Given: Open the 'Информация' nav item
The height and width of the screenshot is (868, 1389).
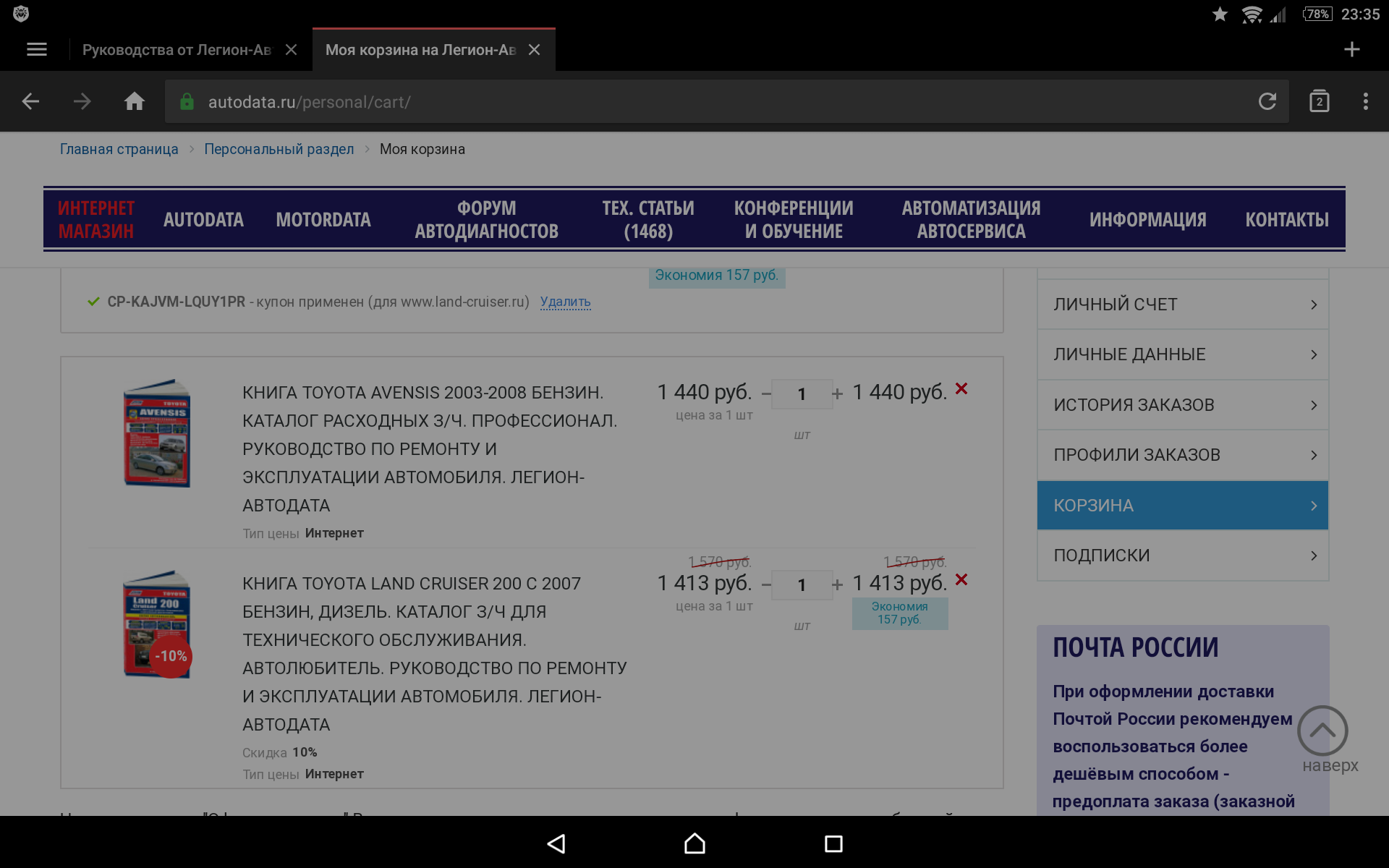Looking at the screenshot, I should [1148, 219].
